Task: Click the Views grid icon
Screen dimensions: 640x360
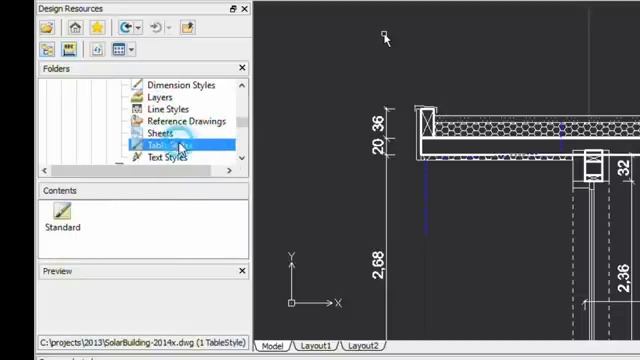Action: (119, 49)
